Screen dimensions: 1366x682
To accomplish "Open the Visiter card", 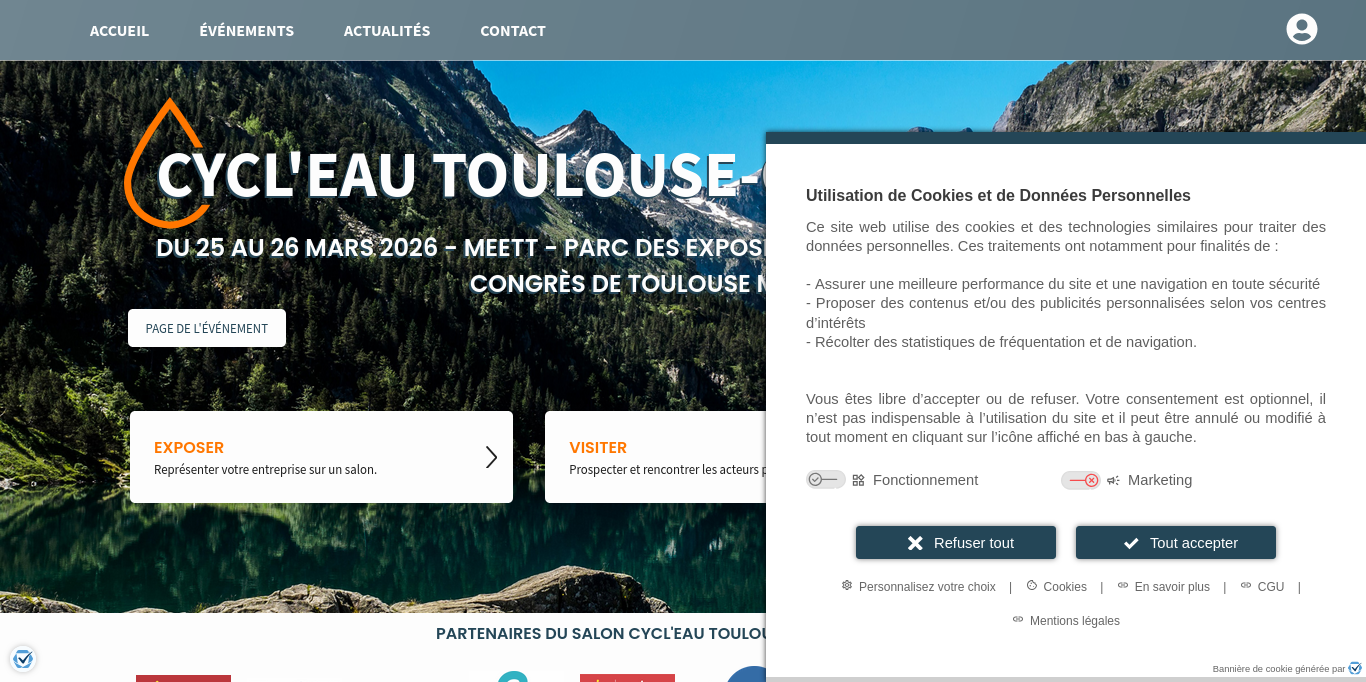I will click(655, 457).
